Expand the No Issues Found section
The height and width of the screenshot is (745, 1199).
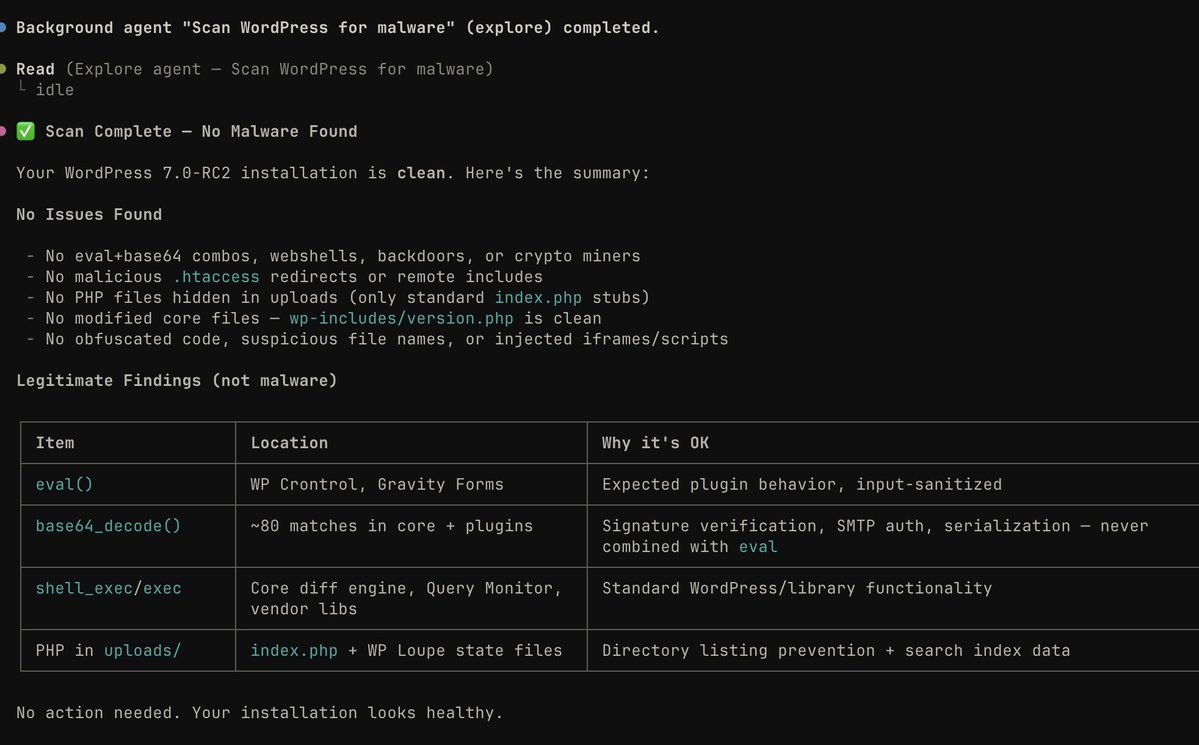(x=88, y=213)
